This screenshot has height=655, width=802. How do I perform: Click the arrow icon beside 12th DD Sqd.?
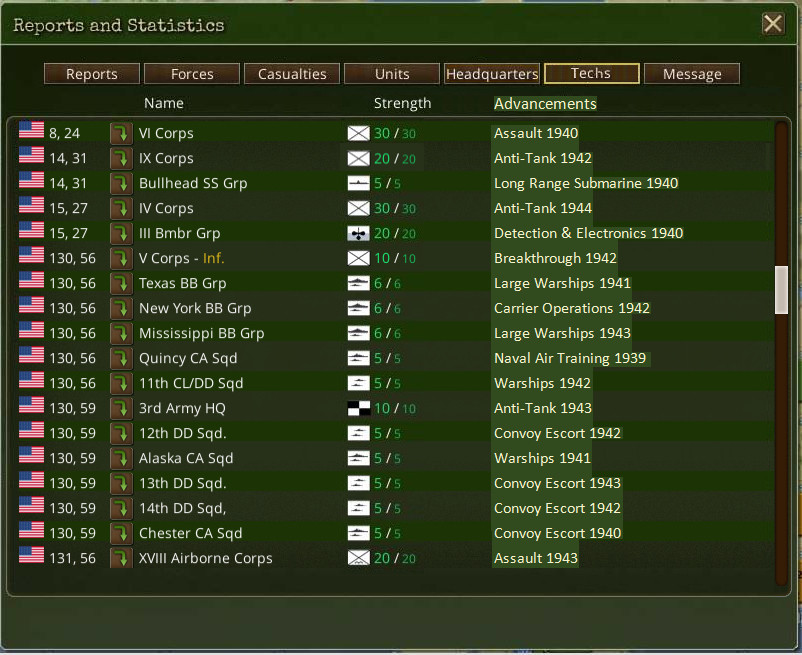[121, 434]
